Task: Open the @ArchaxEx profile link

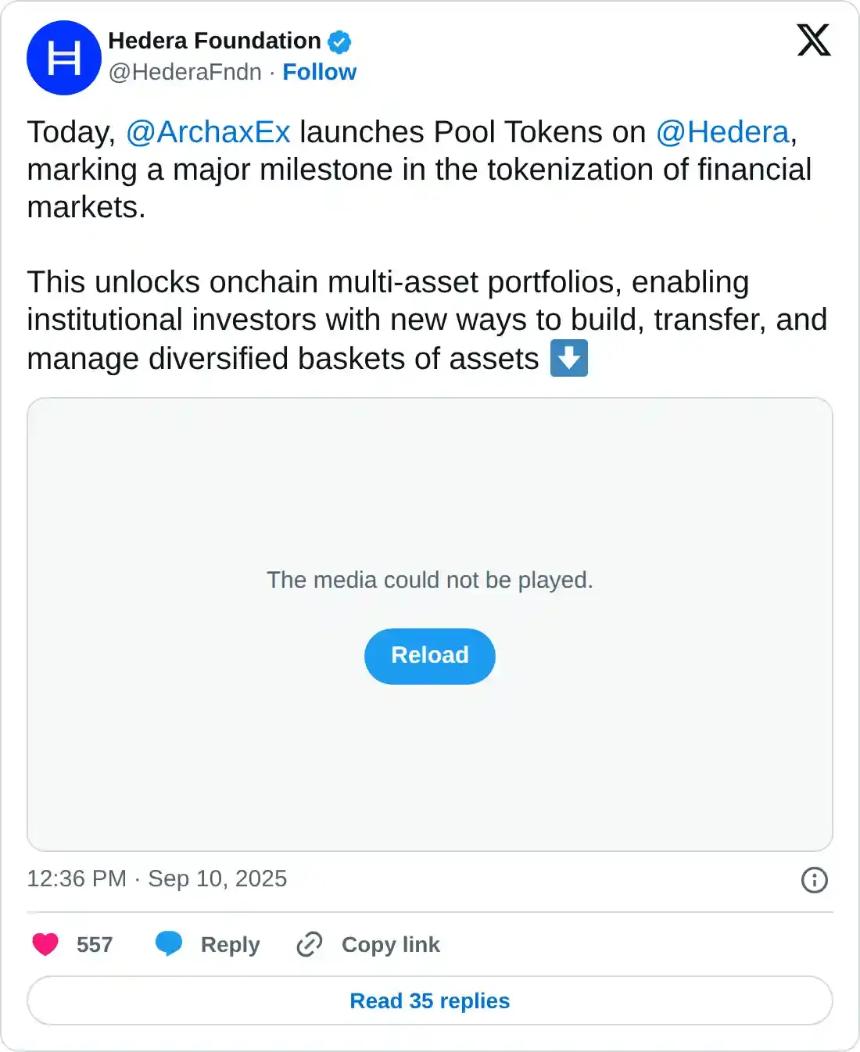Action: 206,132
